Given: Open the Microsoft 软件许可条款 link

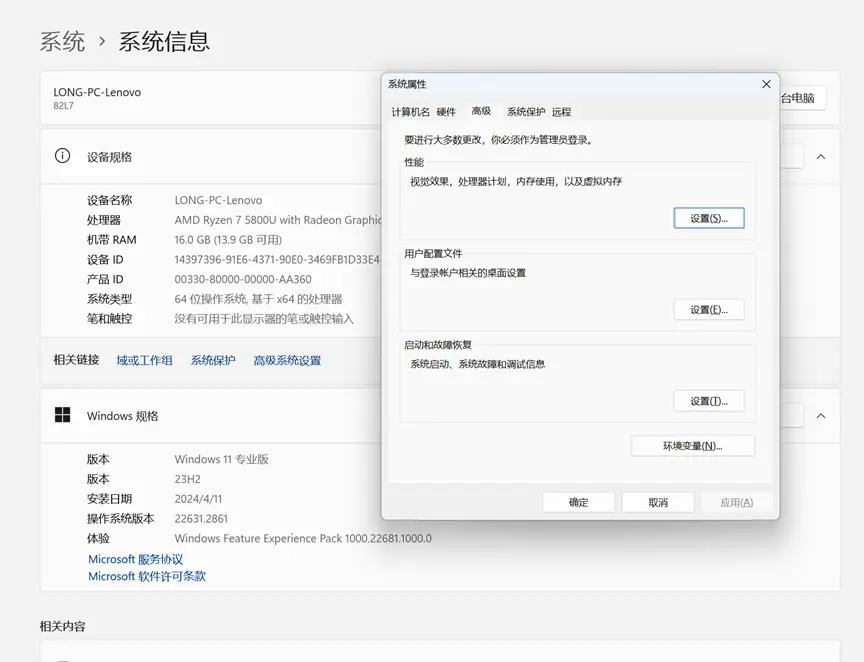Looking at the screenshot, I should tap(147, 576).
